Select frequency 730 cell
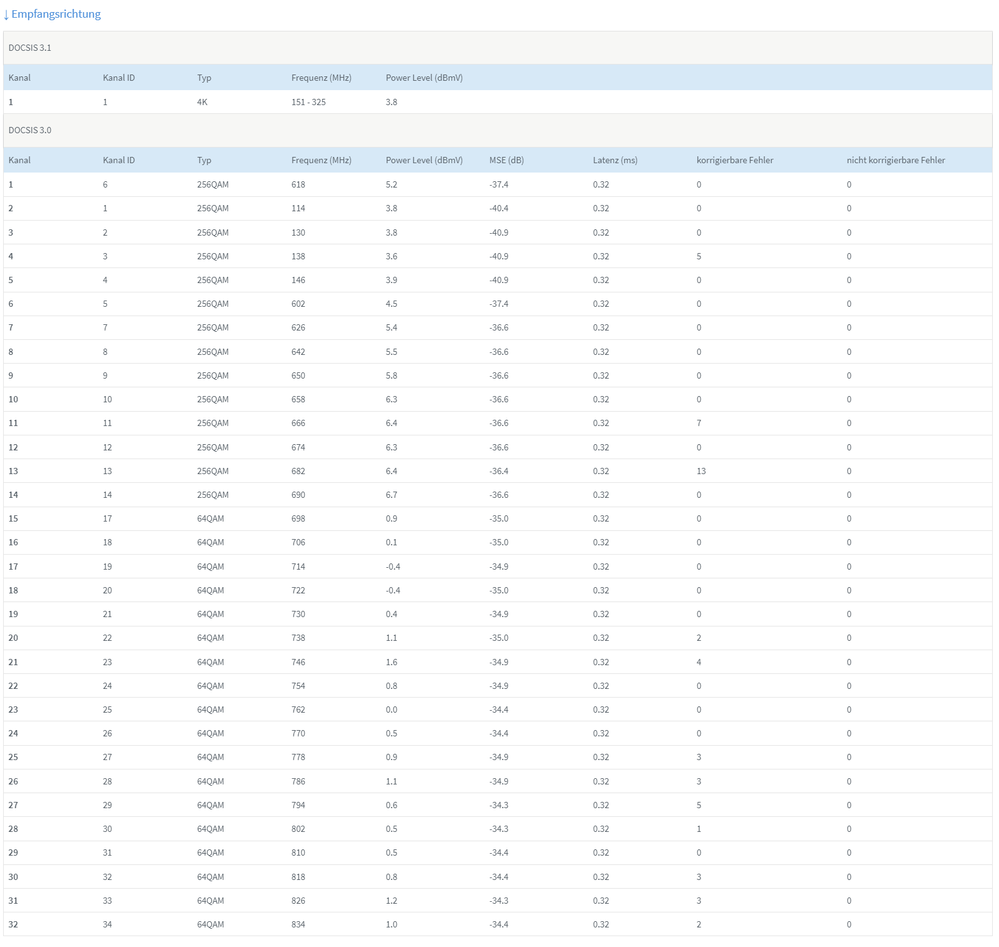999x947 pixels. 298,614
